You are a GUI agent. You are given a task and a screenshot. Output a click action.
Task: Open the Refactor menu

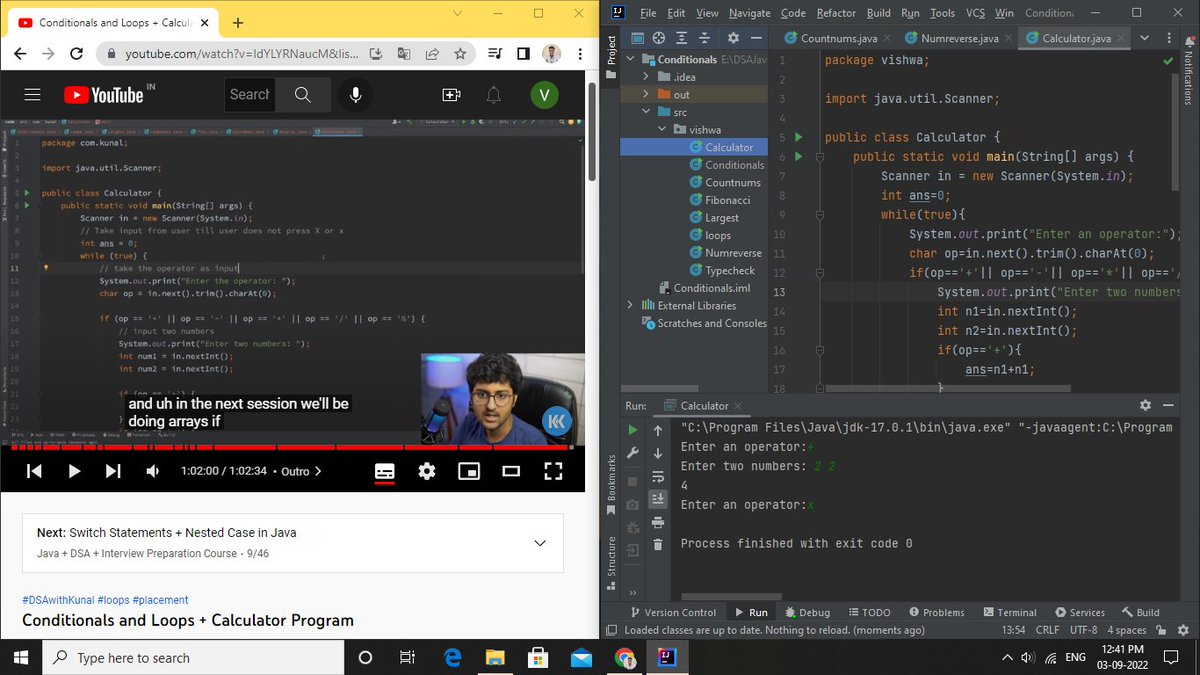(x=836, y=13)
